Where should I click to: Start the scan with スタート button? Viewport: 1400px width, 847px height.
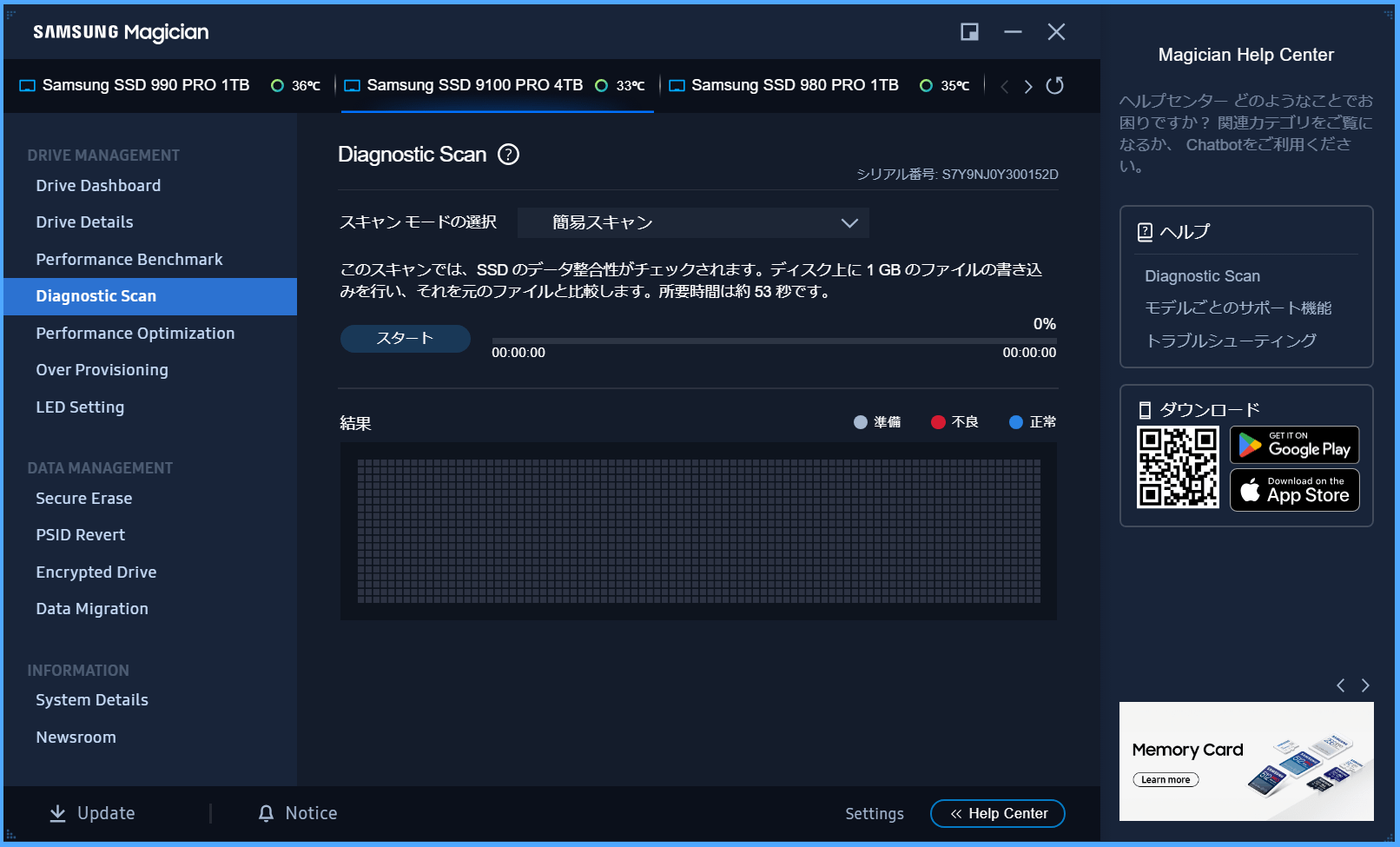(406, 339)
